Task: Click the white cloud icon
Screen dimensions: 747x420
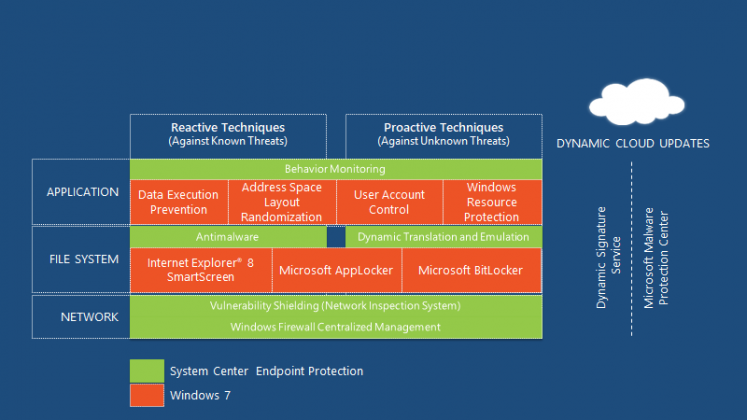Action: [x=636, y=102]
